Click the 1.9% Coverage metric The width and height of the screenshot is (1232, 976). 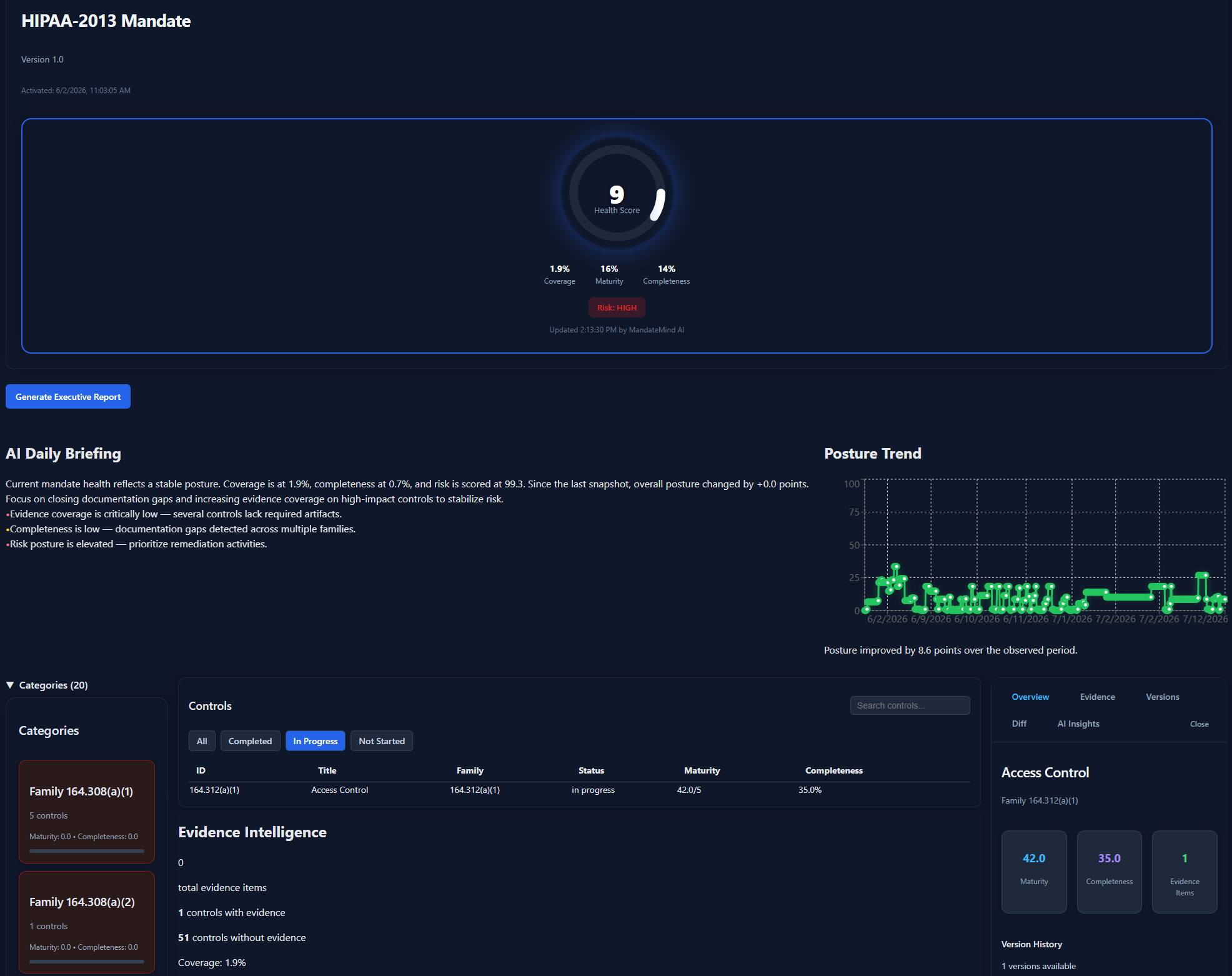(x=559, y=274)
